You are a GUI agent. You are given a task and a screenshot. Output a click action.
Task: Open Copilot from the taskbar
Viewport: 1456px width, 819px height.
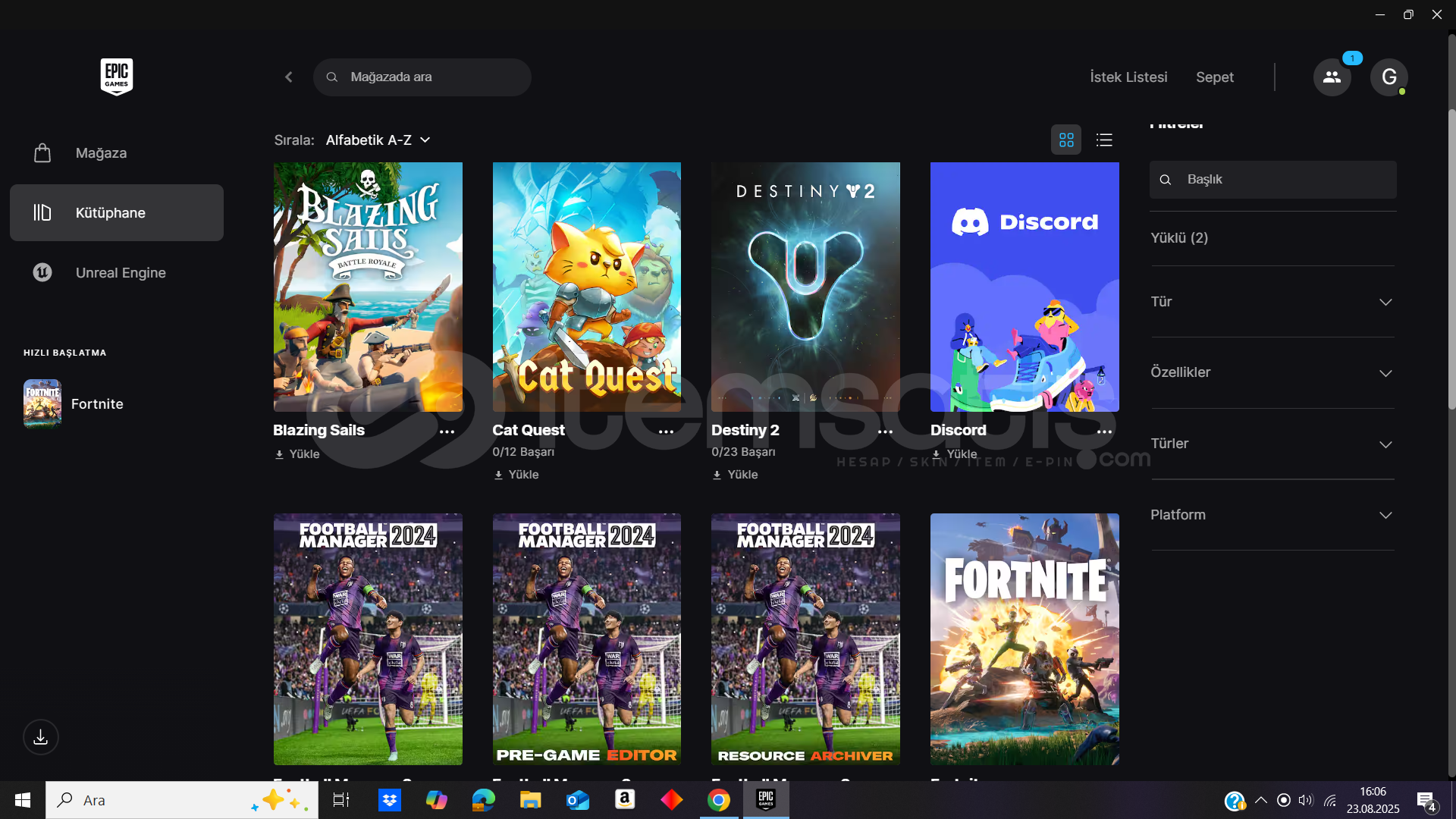tap(437, 800)
